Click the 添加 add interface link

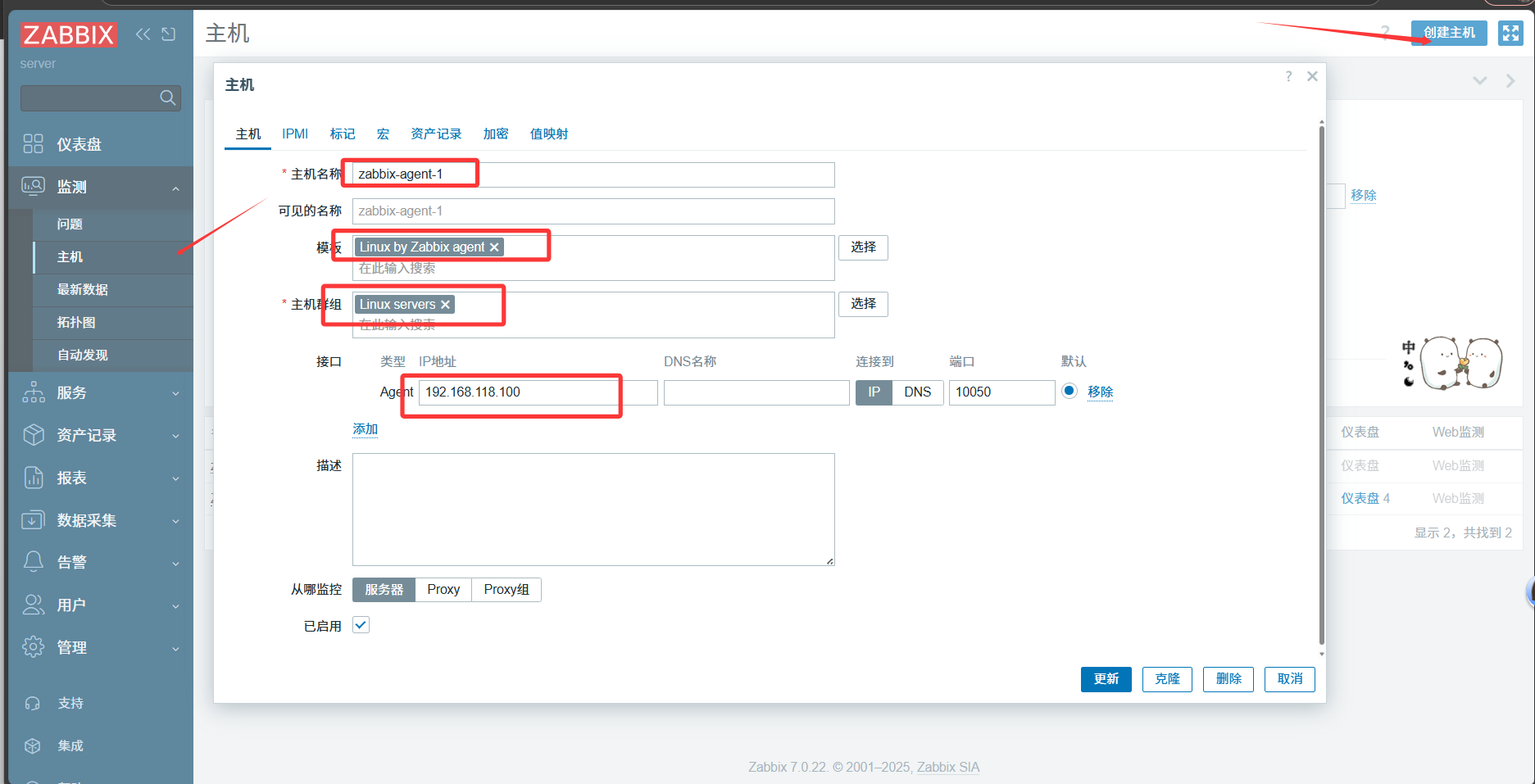(366, 429)
